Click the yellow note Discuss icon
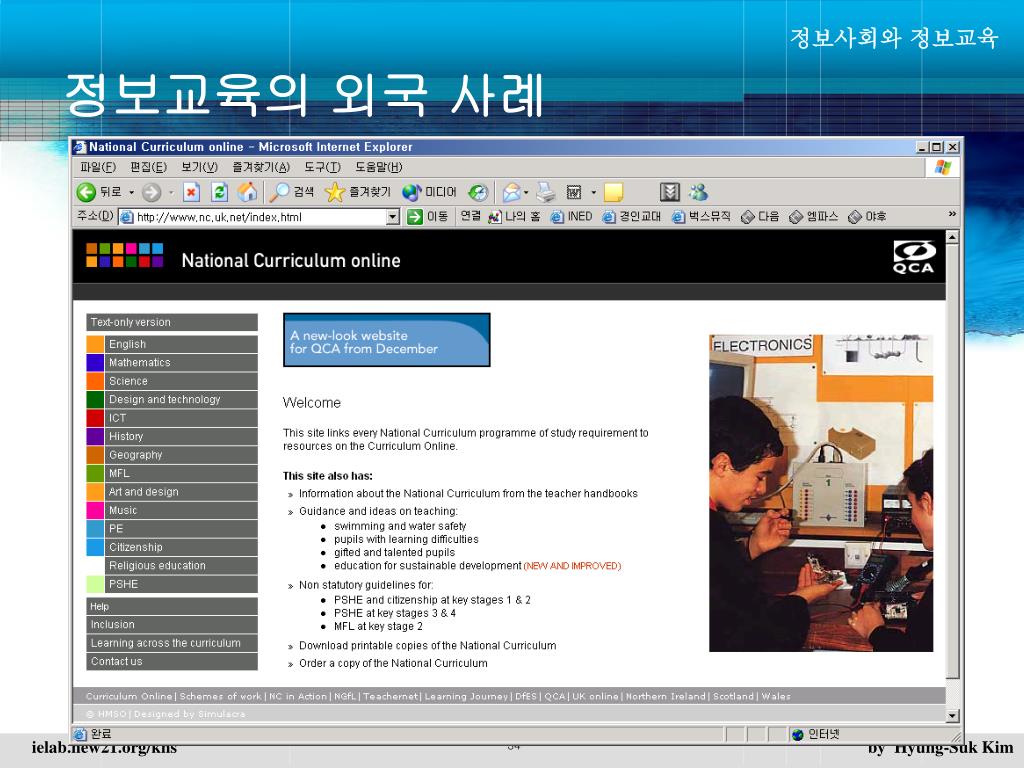This screenshot has width=1024, height=768. coord(613,192)
